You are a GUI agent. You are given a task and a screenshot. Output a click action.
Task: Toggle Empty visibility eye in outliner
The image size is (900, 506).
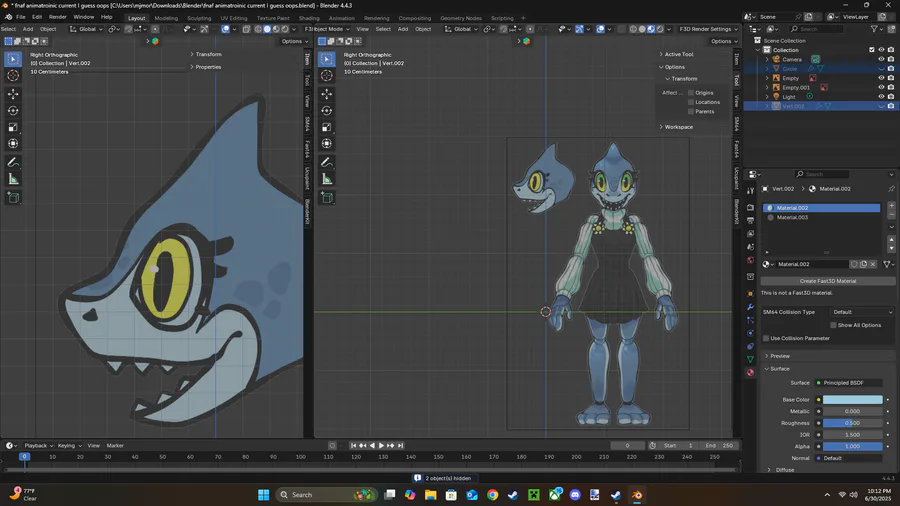(881, 78)
